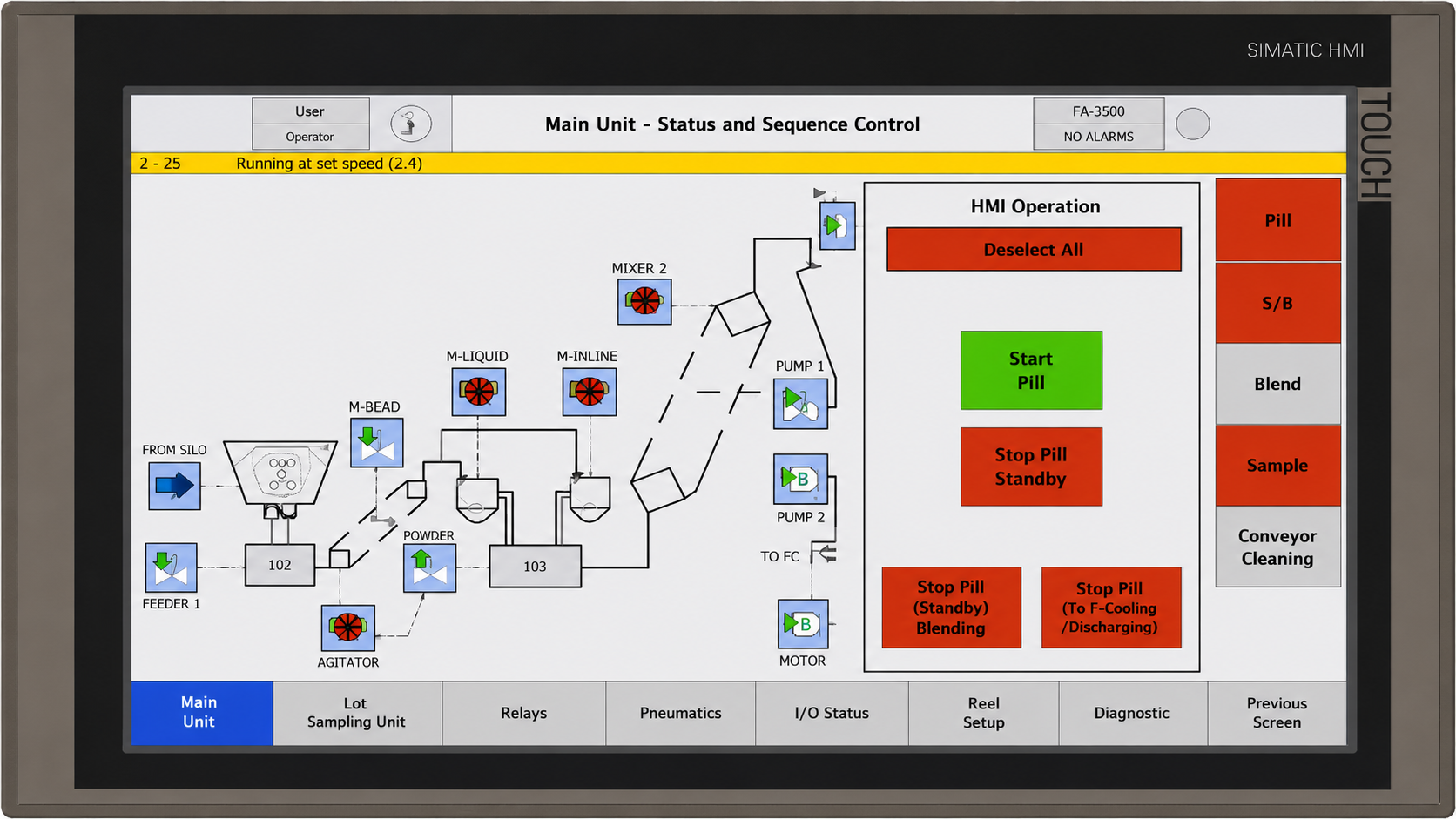Select the MIXER 2 icon
This screenshot has width=1456, height=819.
(644, 301)
